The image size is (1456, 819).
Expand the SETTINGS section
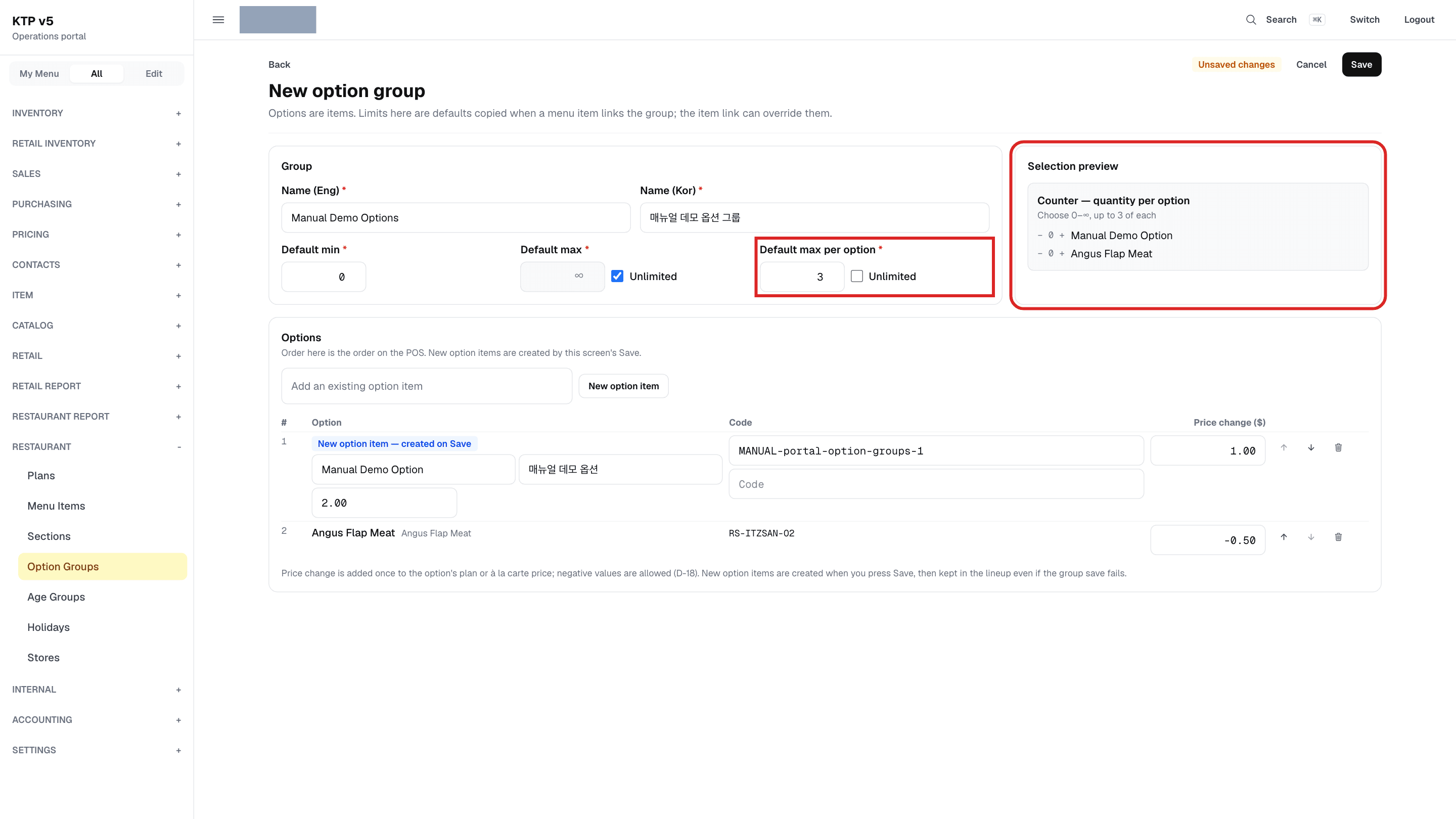(96, 751)
